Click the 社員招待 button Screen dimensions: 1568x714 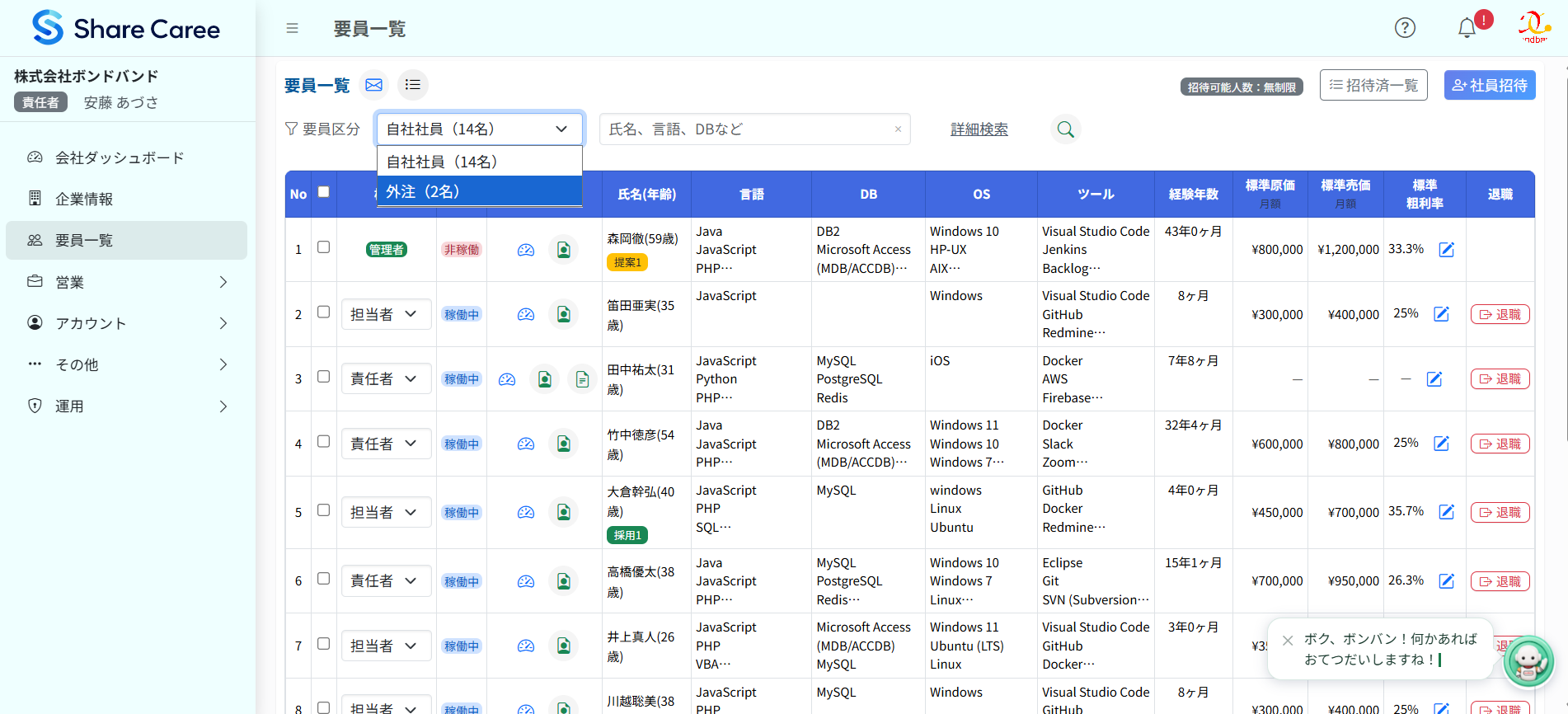coord(1490,85)
